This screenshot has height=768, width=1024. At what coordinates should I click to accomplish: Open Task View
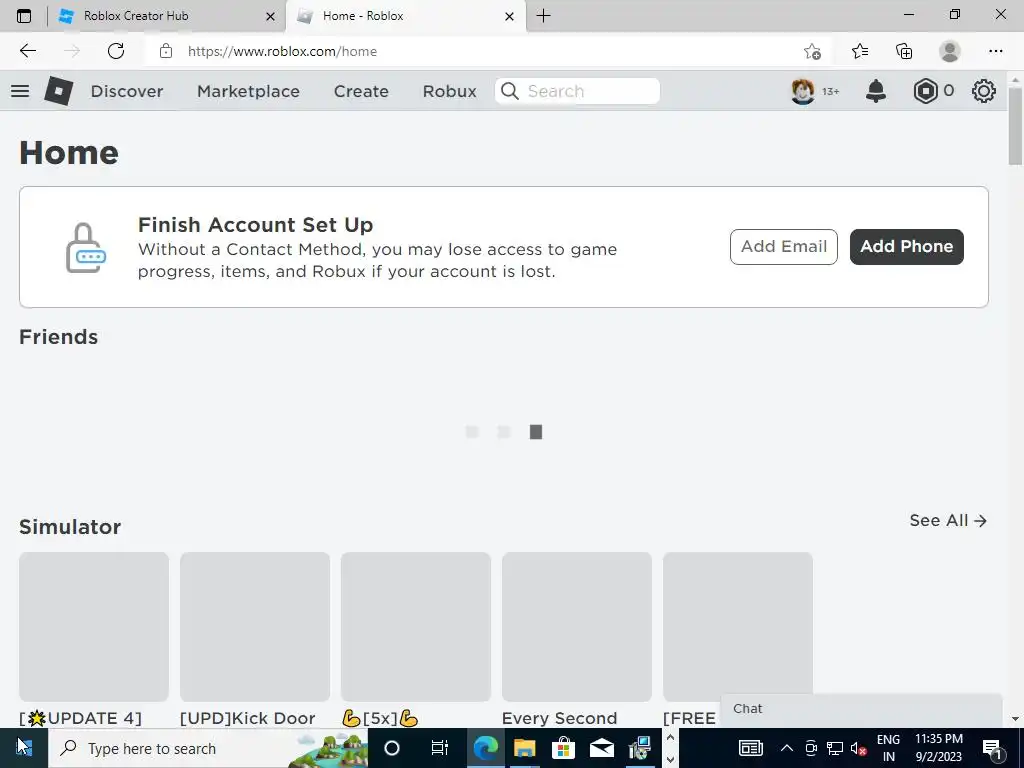[440, 748]
